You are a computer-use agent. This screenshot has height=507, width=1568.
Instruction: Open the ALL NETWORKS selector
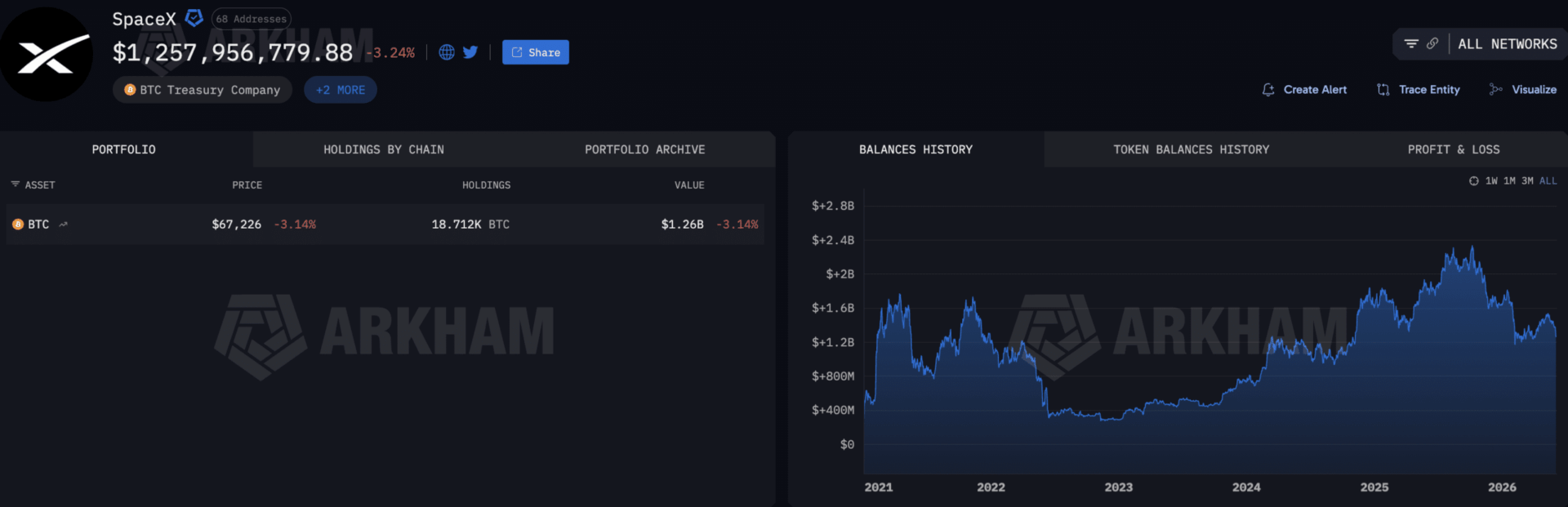coord(1508,44)
